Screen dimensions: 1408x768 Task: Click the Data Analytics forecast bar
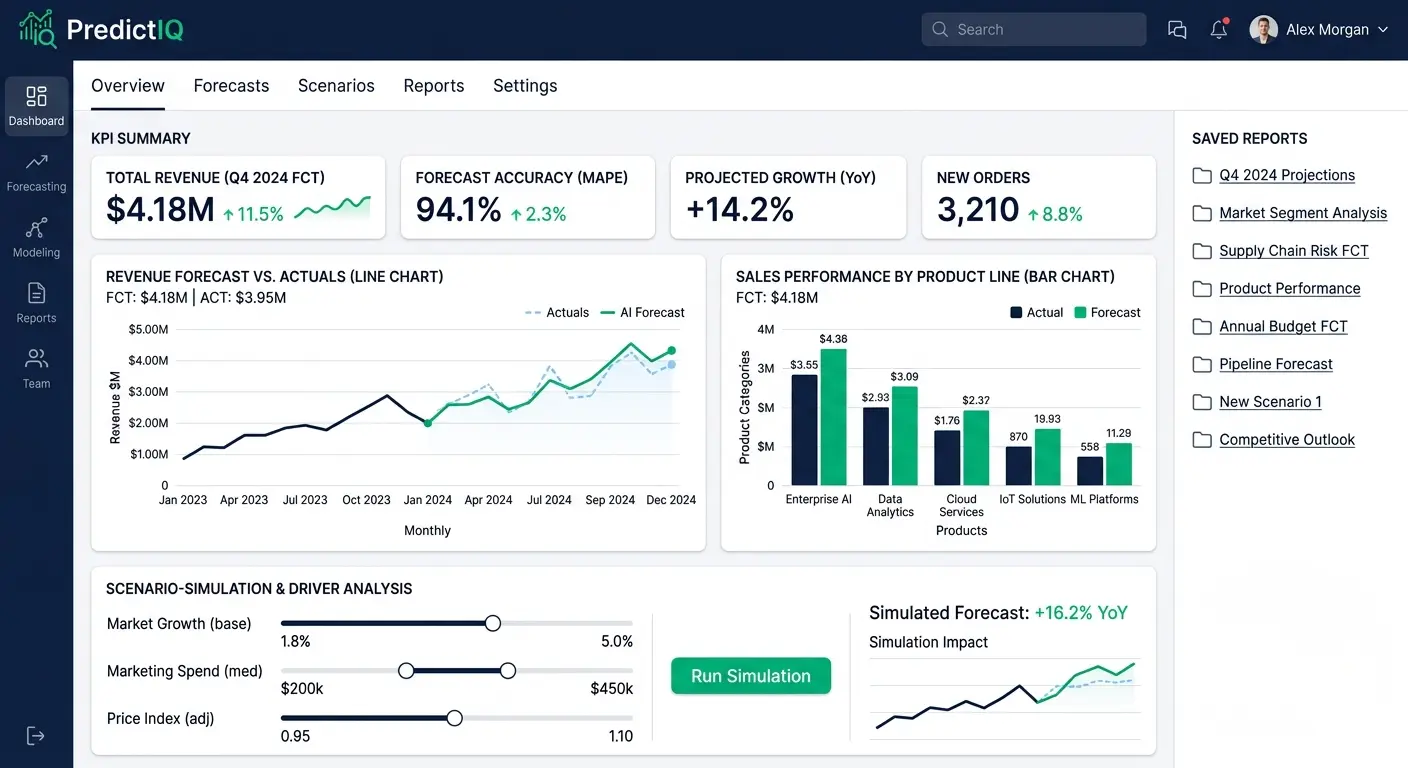point(905,436)
